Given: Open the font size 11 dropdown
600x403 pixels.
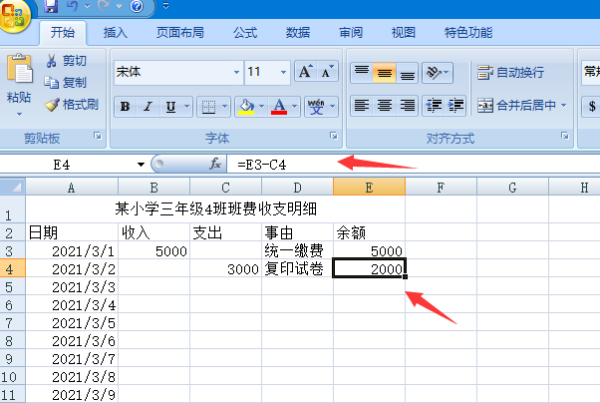Looking at the screenshot, I should click(284, 72).
